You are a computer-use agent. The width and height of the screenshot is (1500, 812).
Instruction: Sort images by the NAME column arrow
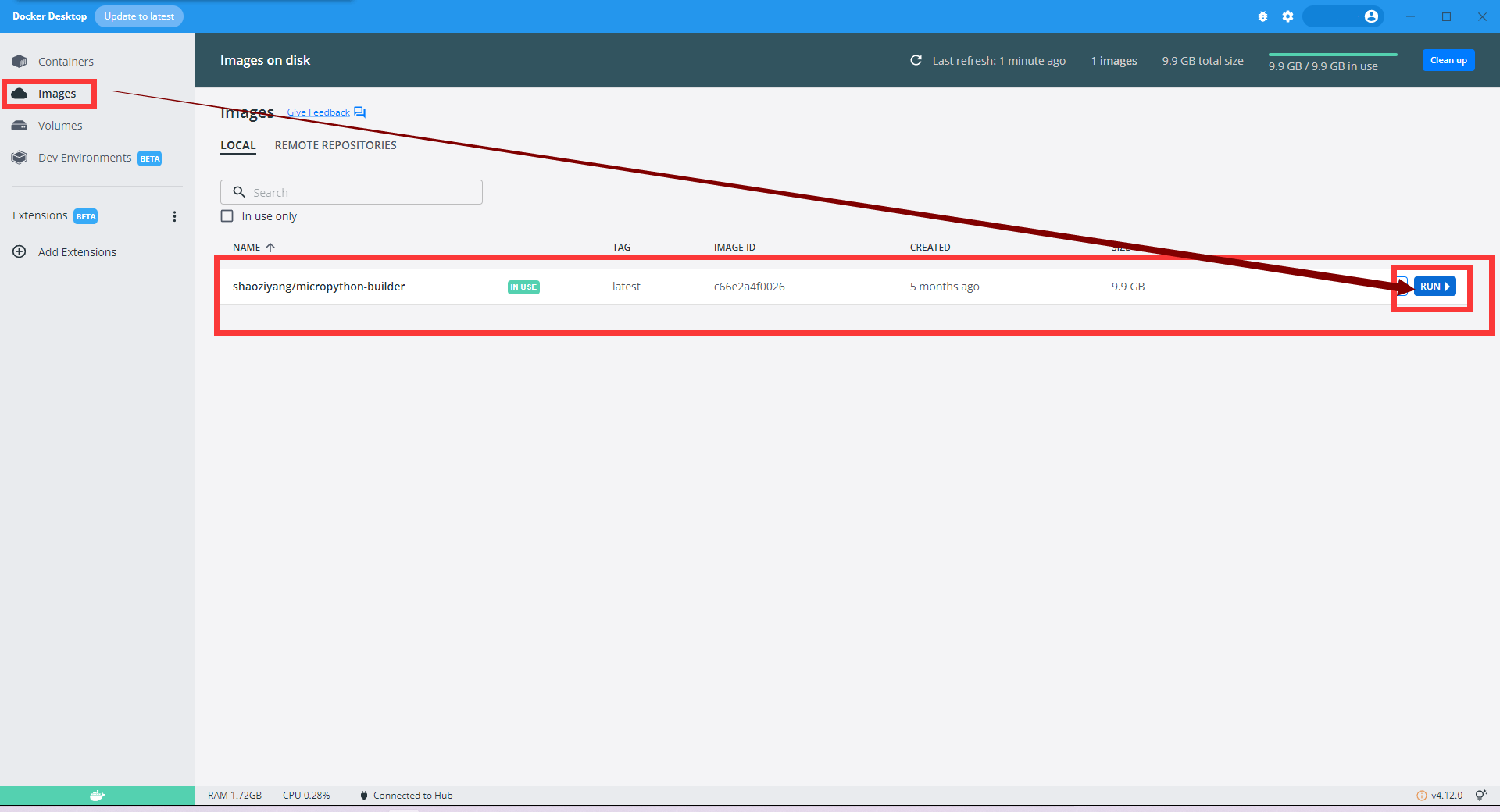tap(270, 247)
